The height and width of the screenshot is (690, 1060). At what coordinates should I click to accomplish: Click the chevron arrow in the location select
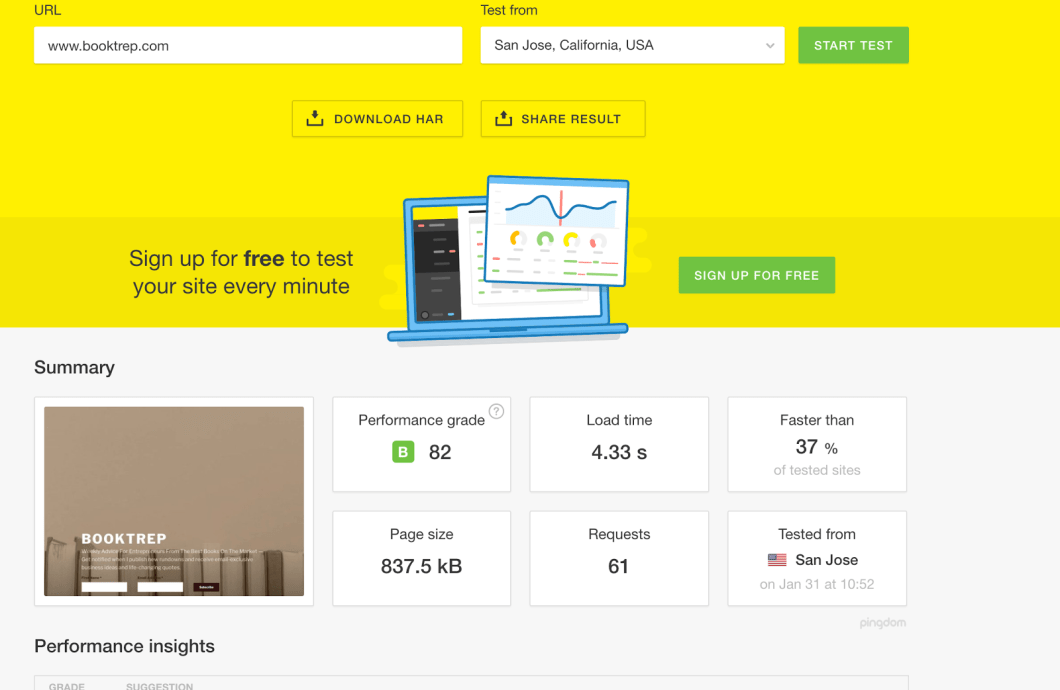(x=769, y=45)
